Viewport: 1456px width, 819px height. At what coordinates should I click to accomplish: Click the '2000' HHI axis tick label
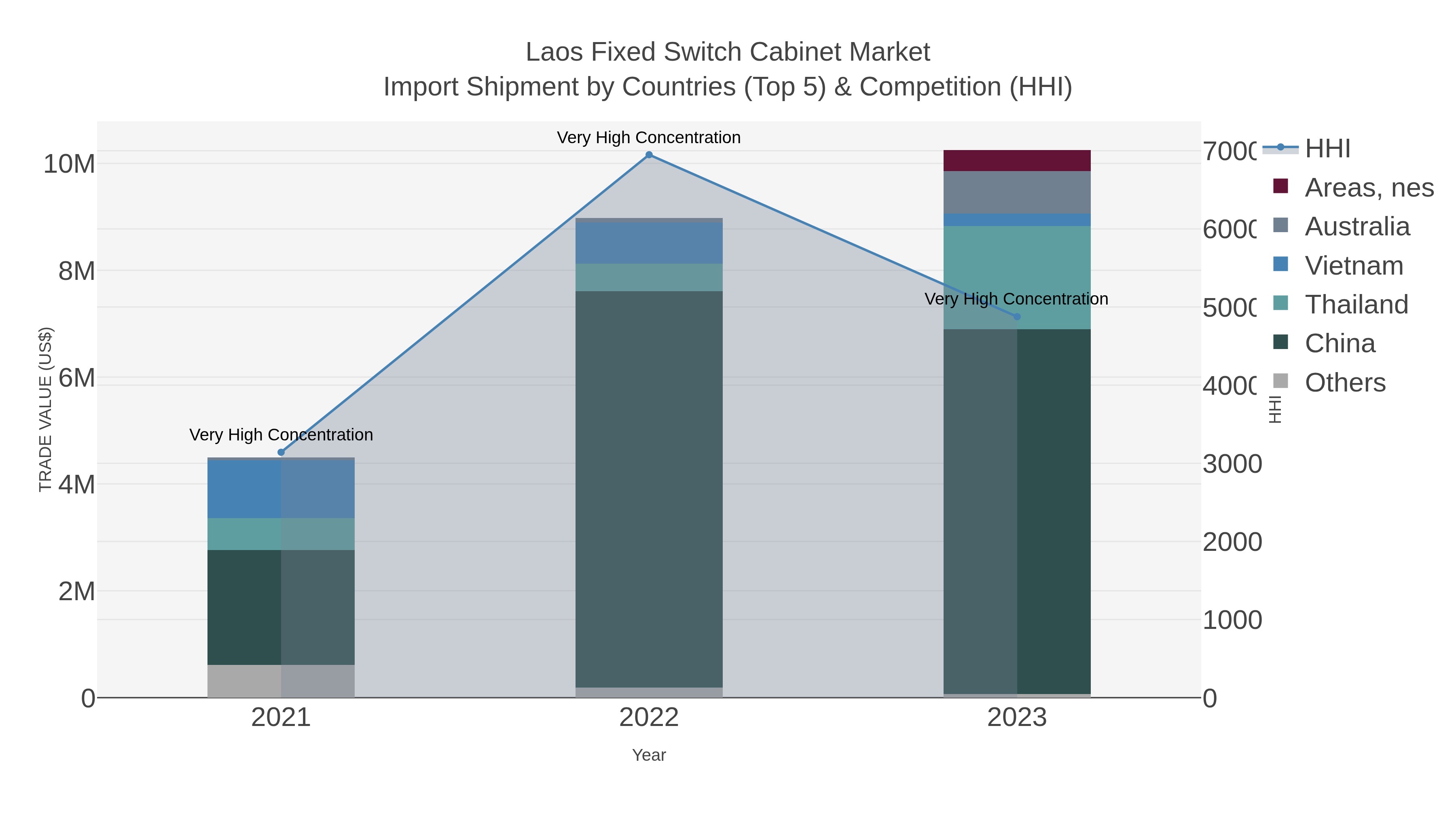[1232, 542]
